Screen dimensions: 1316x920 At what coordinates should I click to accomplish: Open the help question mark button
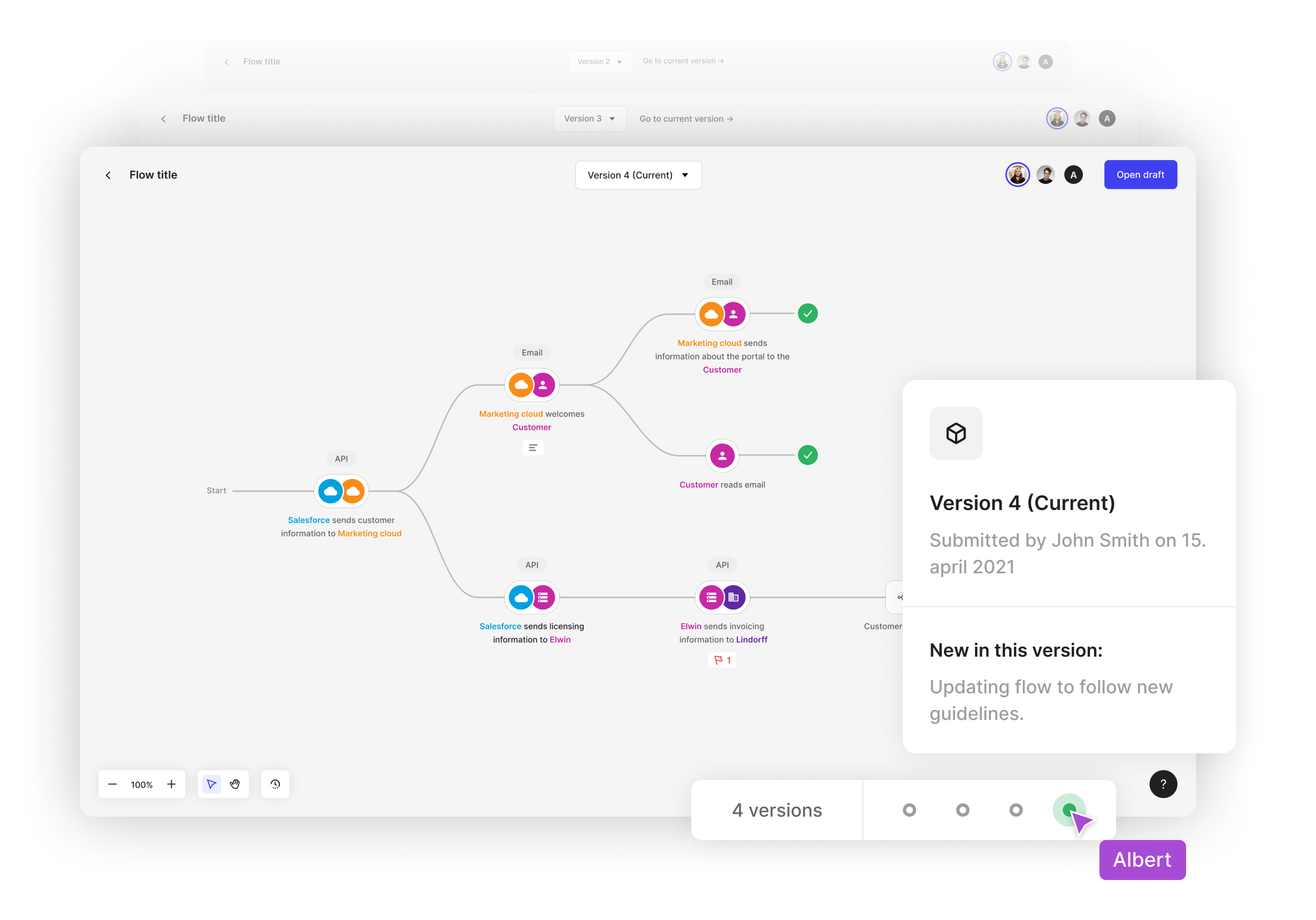coord(1163,784)
